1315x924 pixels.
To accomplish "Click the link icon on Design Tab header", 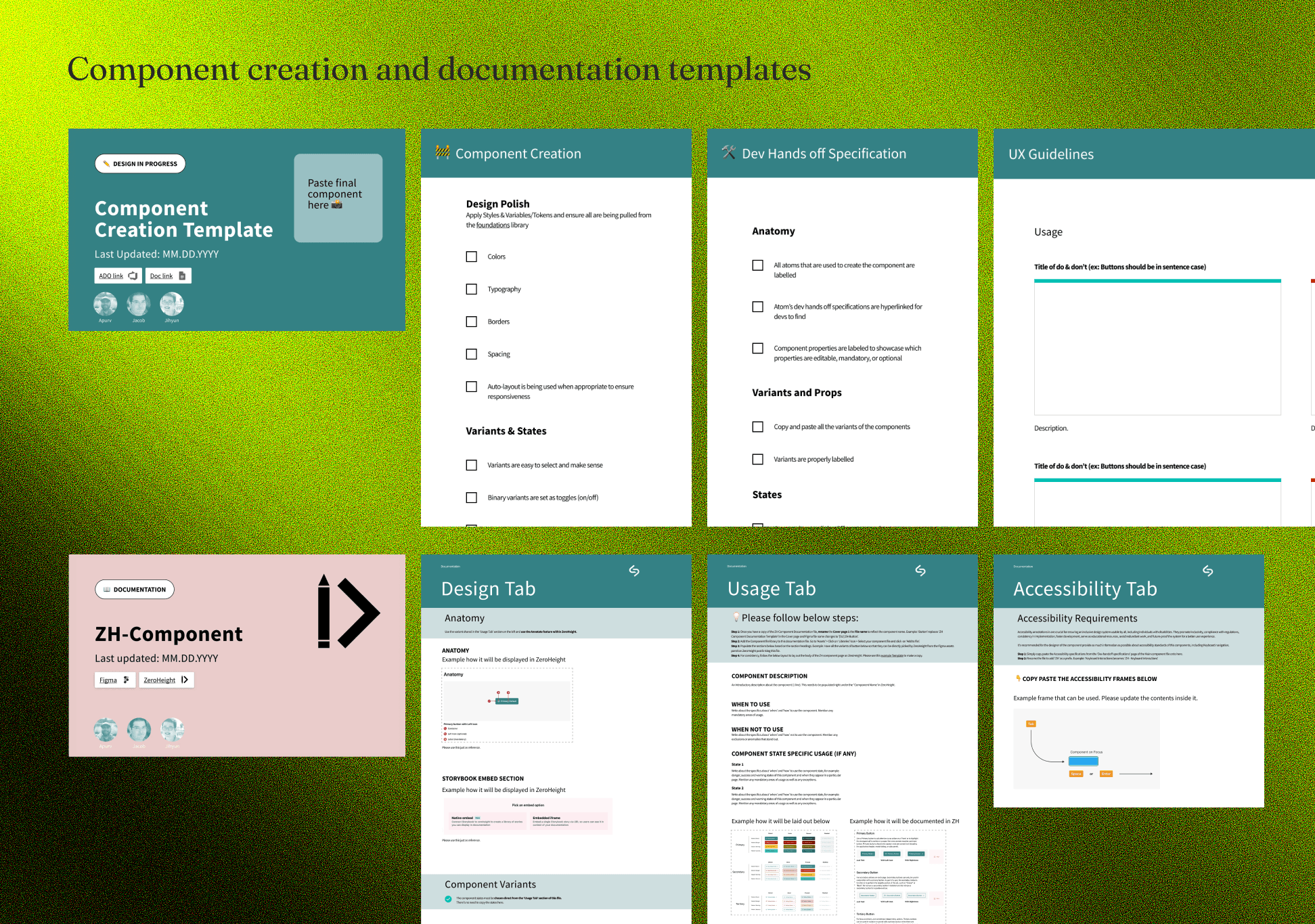I will (x=634, y=571).
